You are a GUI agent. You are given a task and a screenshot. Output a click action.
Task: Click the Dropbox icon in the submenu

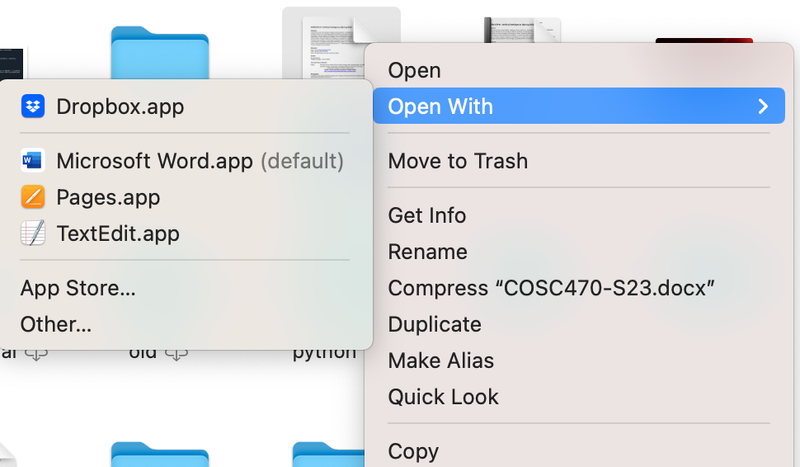pyautogui.click(x=33, y=106)
